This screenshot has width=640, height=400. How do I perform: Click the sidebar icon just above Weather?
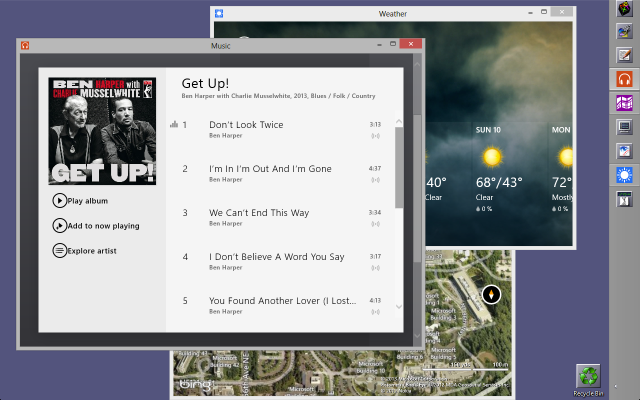(x=624, y=151)
